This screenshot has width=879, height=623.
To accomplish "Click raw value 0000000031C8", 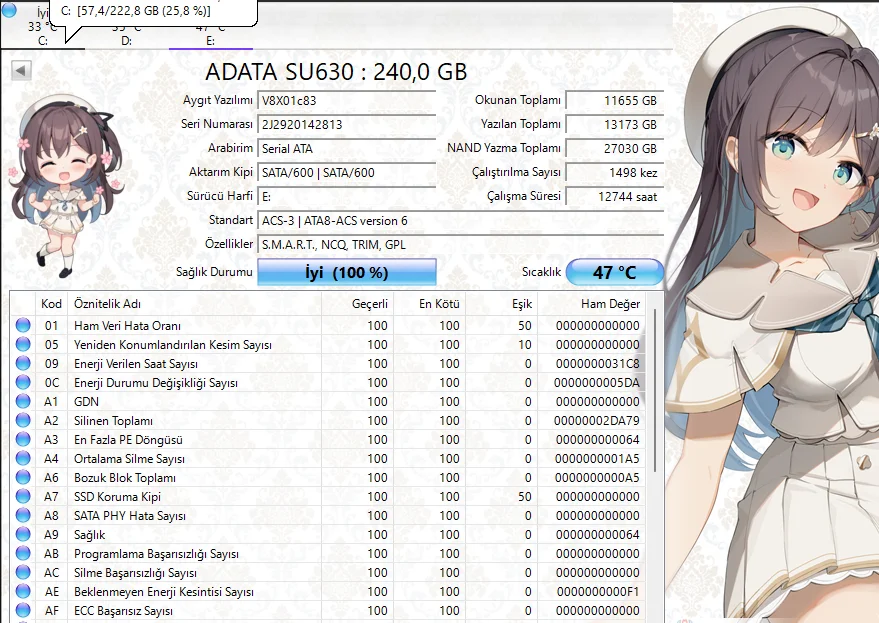I will tap(598, 364).
